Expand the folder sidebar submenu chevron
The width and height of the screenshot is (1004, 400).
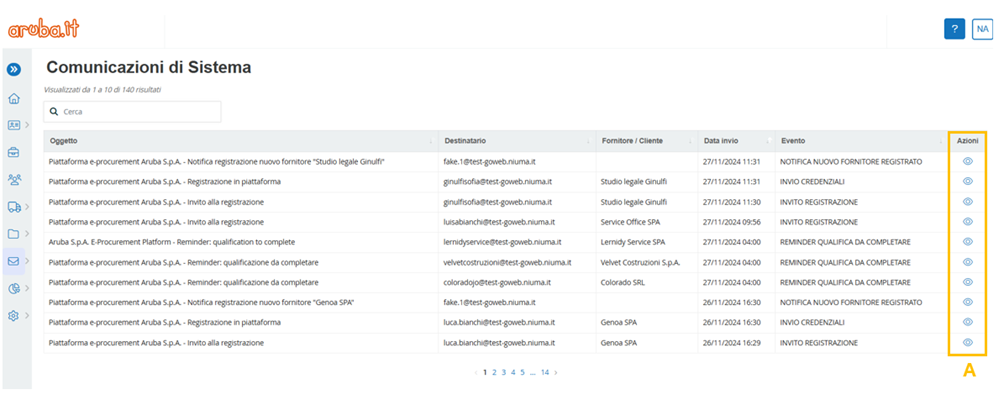click(x=27, y=234)
